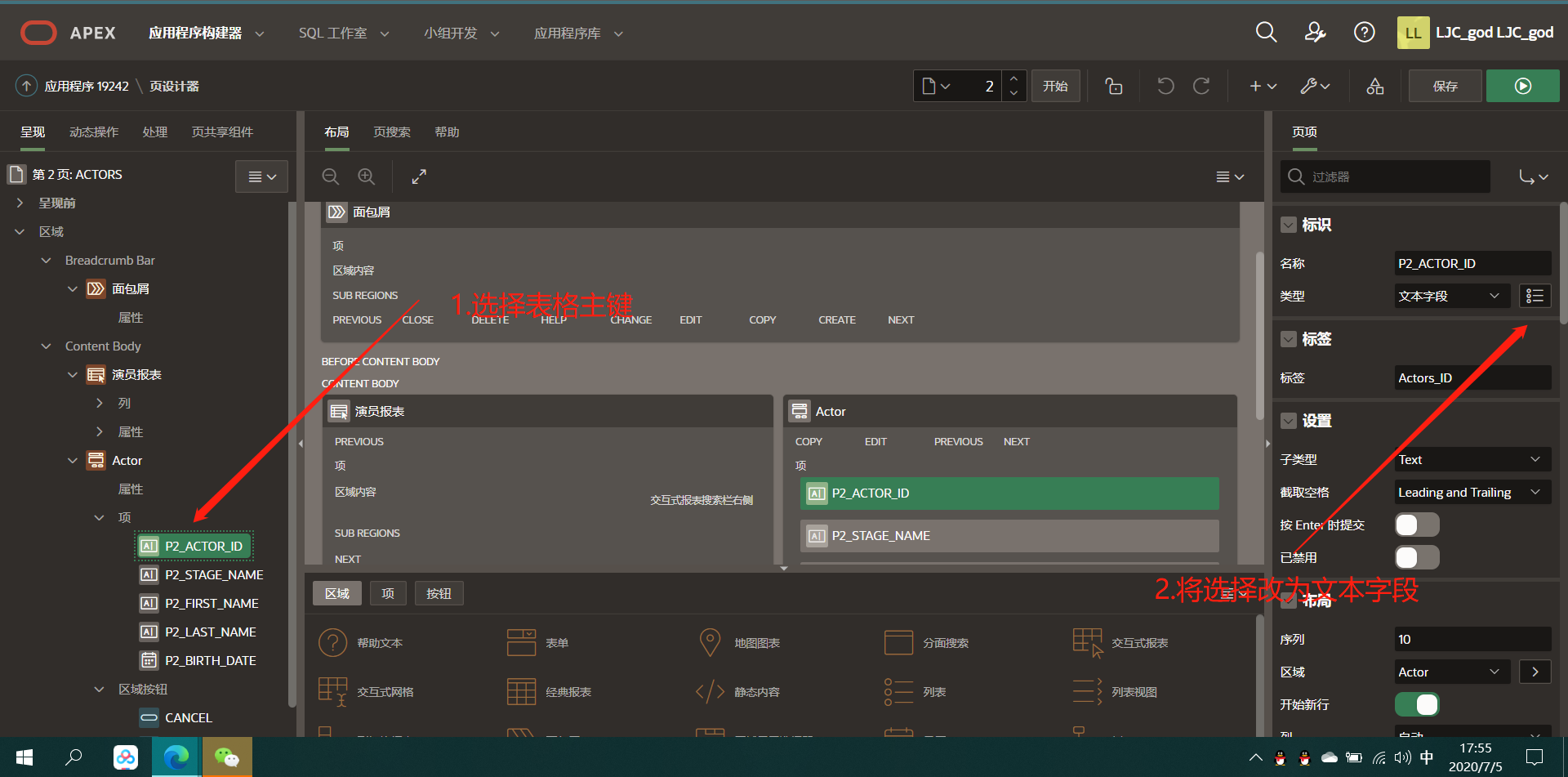The height and width of the screenshot is (777, 1568).
Task: Open the help question mark icon
Action: 1364,33
